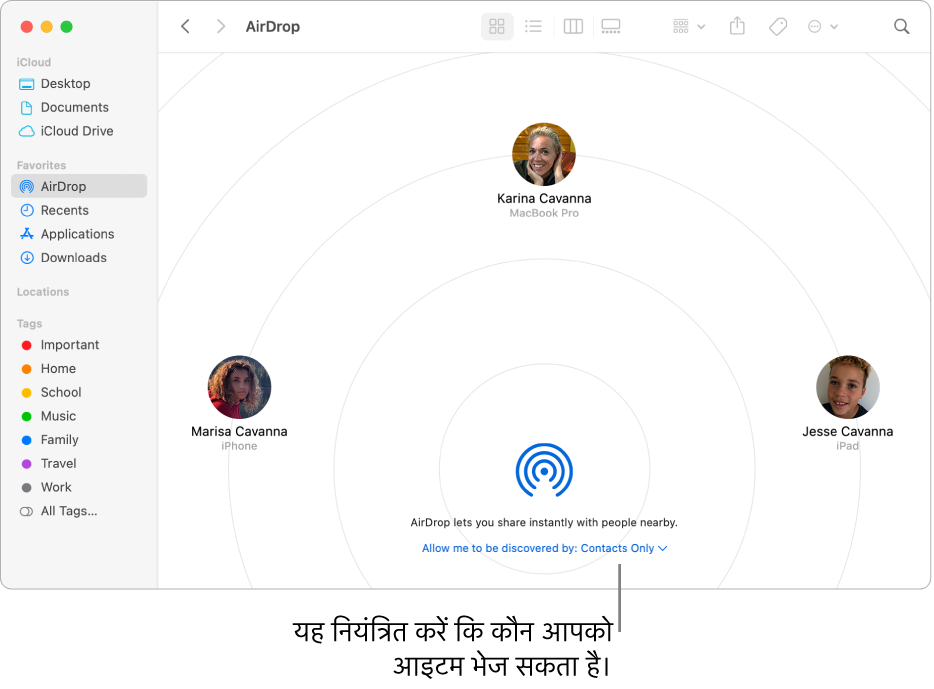Click the green zoom window button

[67, 27]
